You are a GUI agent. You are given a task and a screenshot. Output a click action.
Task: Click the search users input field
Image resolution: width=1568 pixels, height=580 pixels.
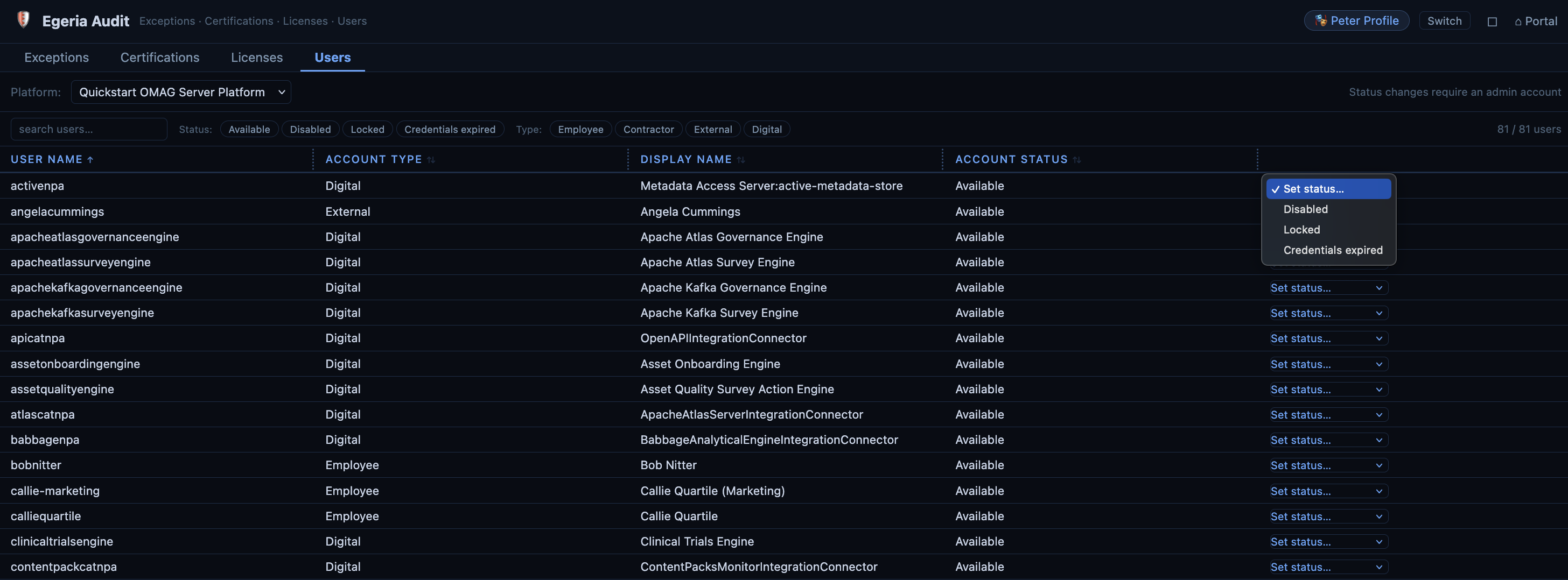(89, 130)
